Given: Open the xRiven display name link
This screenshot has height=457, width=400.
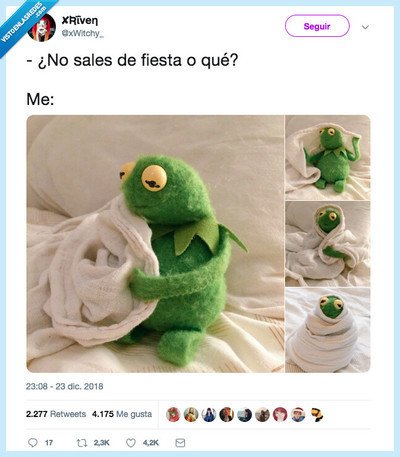Looking at the screenshot, I should [x=80, y=21].
